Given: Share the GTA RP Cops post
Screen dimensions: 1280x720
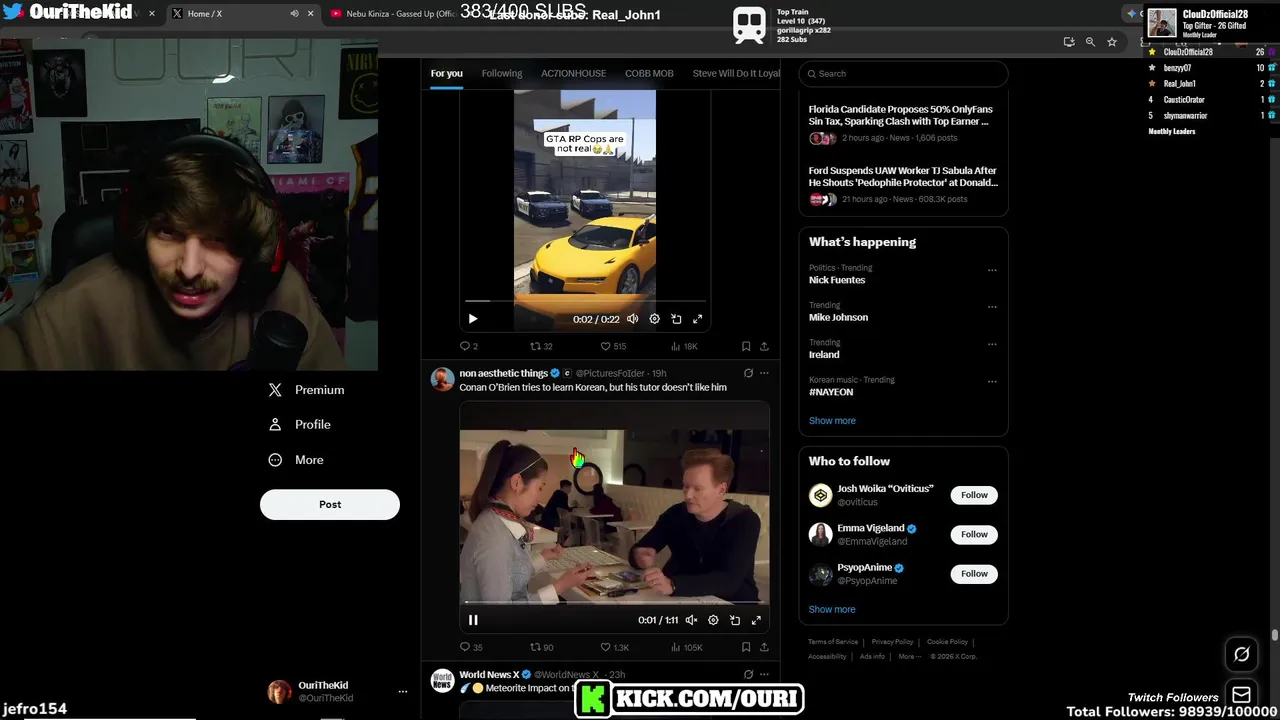Looking at the screenshot, I should tap(764, 346).
